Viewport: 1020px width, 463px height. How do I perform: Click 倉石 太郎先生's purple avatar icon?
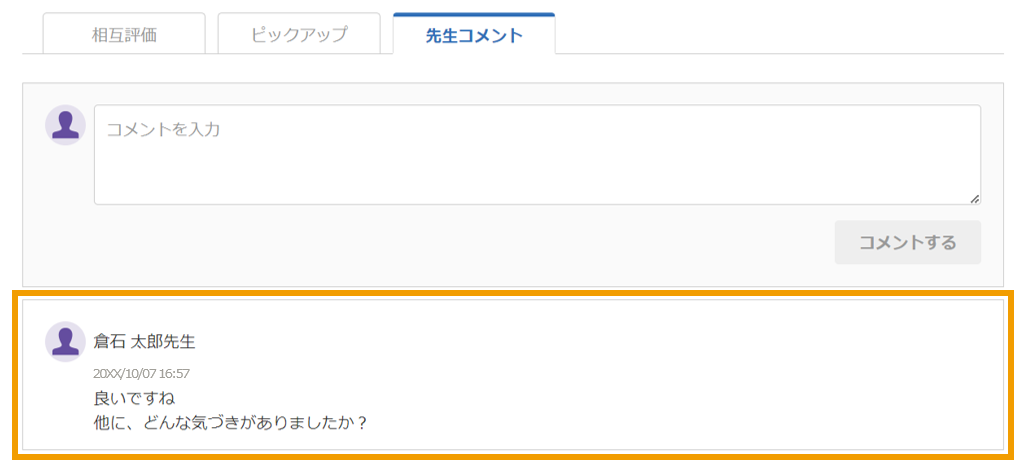65,341
